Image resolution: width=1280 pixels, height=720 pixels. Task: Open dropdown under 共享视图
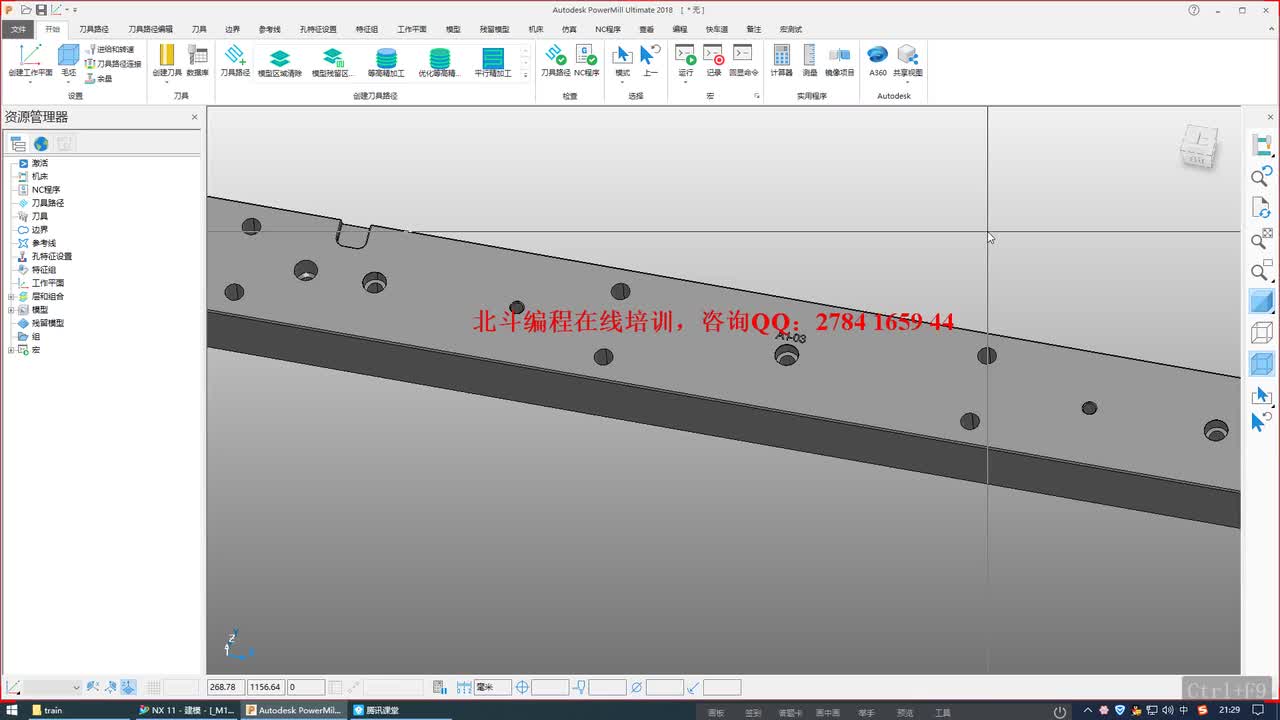[x=908, y=82]
